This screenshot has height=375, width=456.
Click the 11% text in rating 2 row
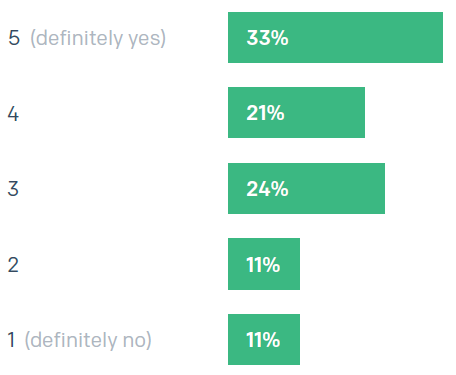(x=263, y=265)
